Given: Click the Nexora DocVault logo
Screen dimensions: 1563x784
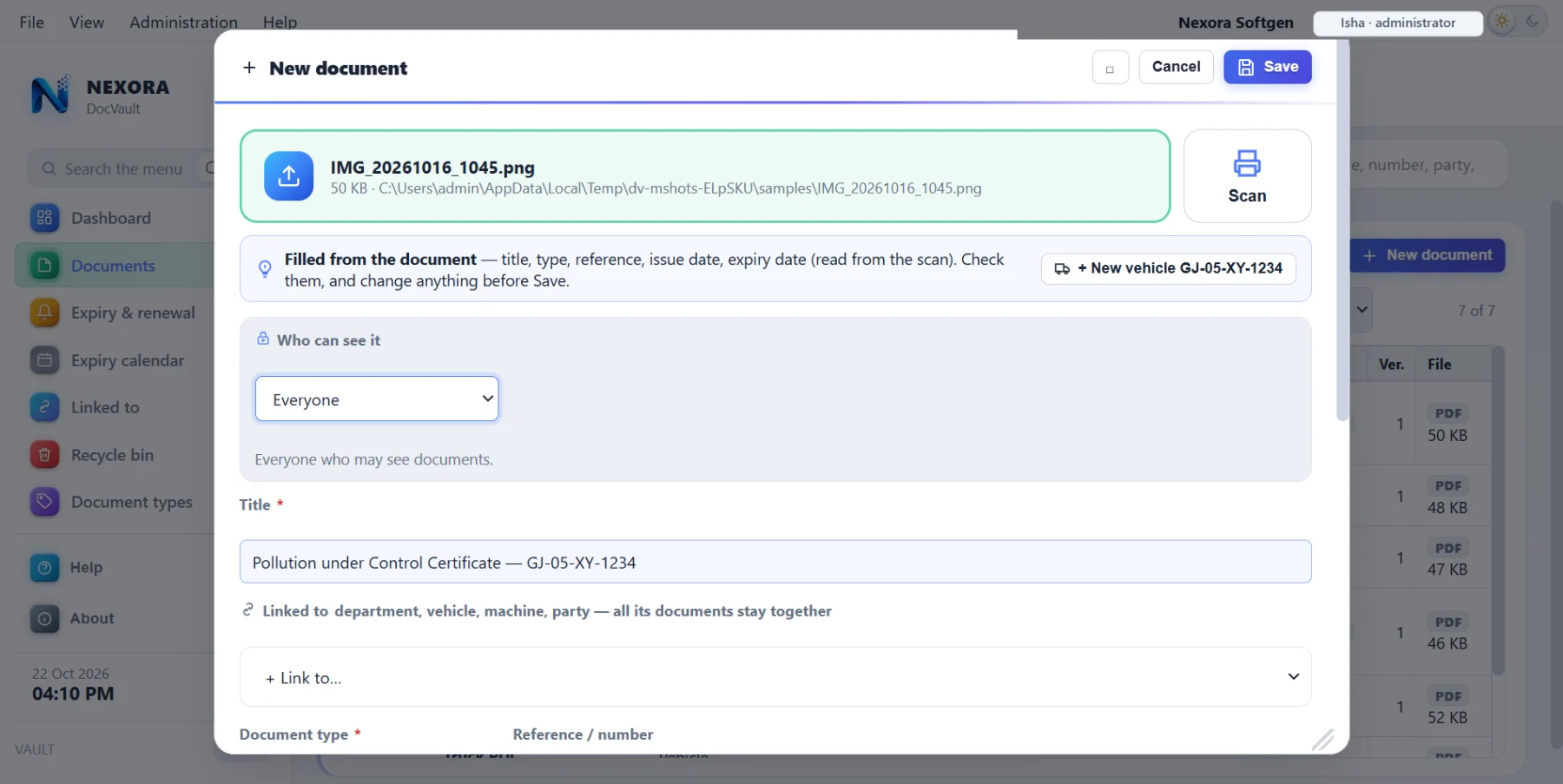Looking at the screenshot, I should tap(50, 95).
